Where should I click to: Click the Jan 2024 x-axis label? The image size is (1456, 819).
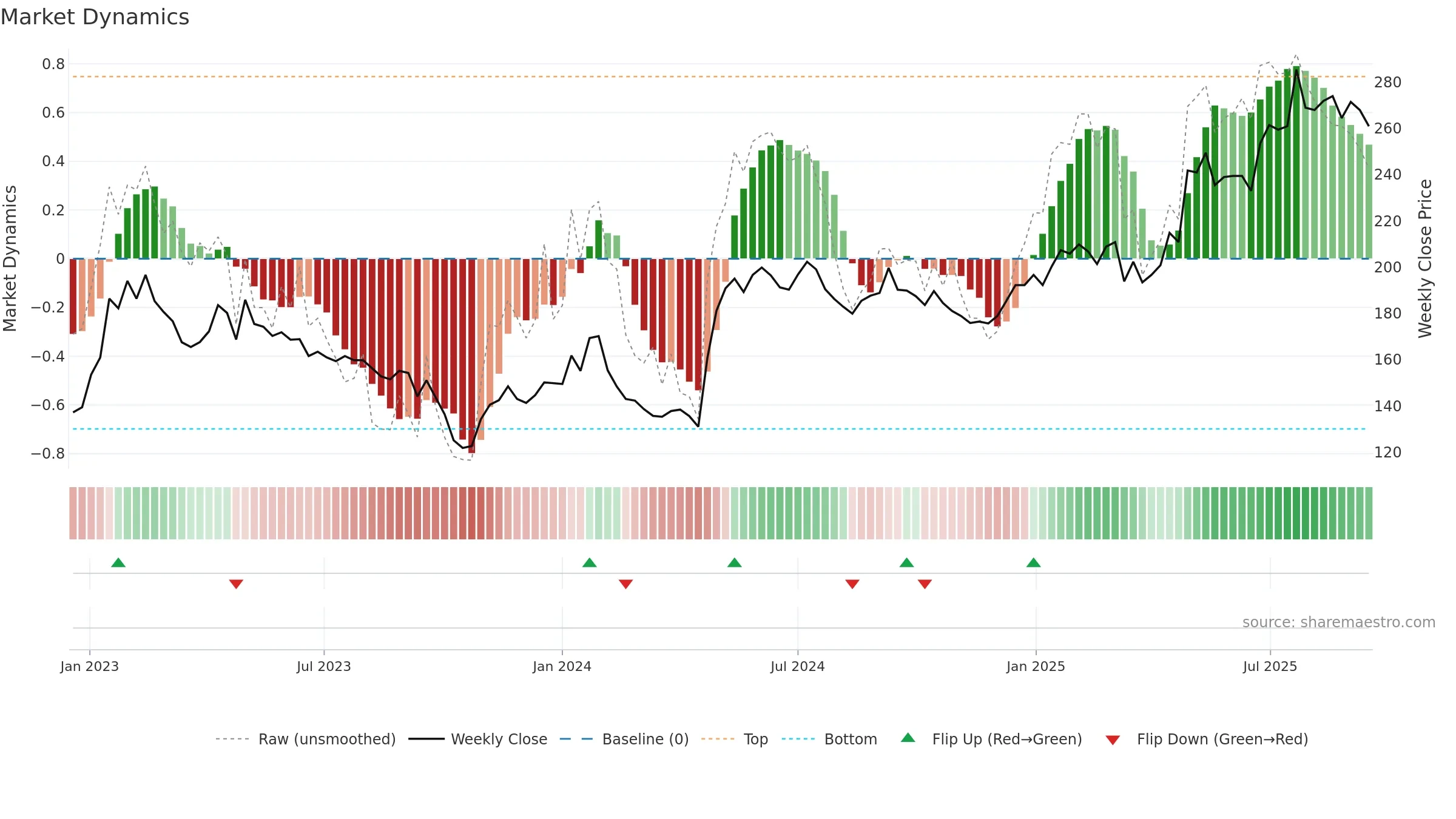(562, 666)
